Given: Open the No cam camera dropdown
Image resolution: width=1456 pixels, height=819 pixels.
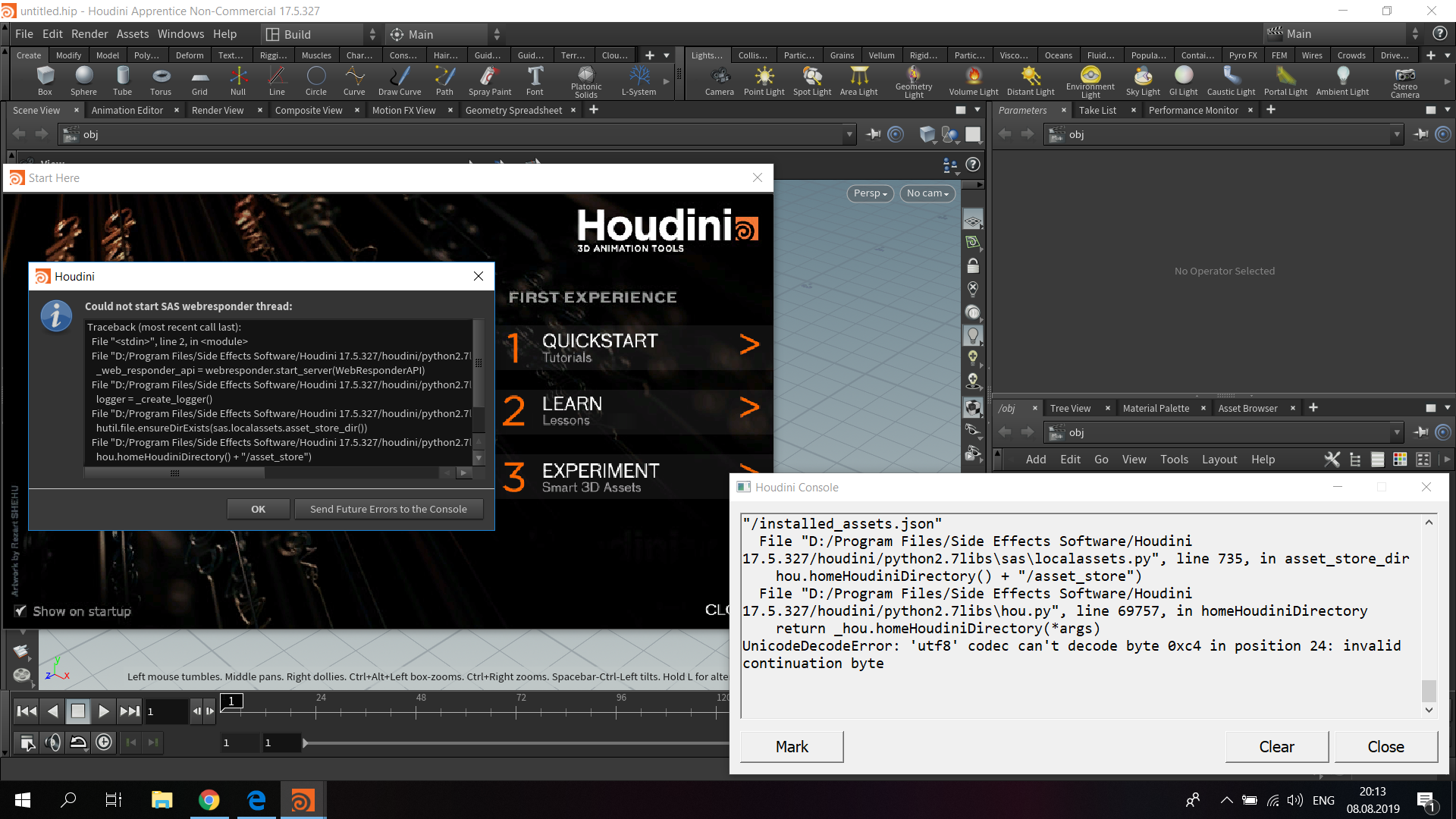Looking at the screenshot, I should pos(927,193).
